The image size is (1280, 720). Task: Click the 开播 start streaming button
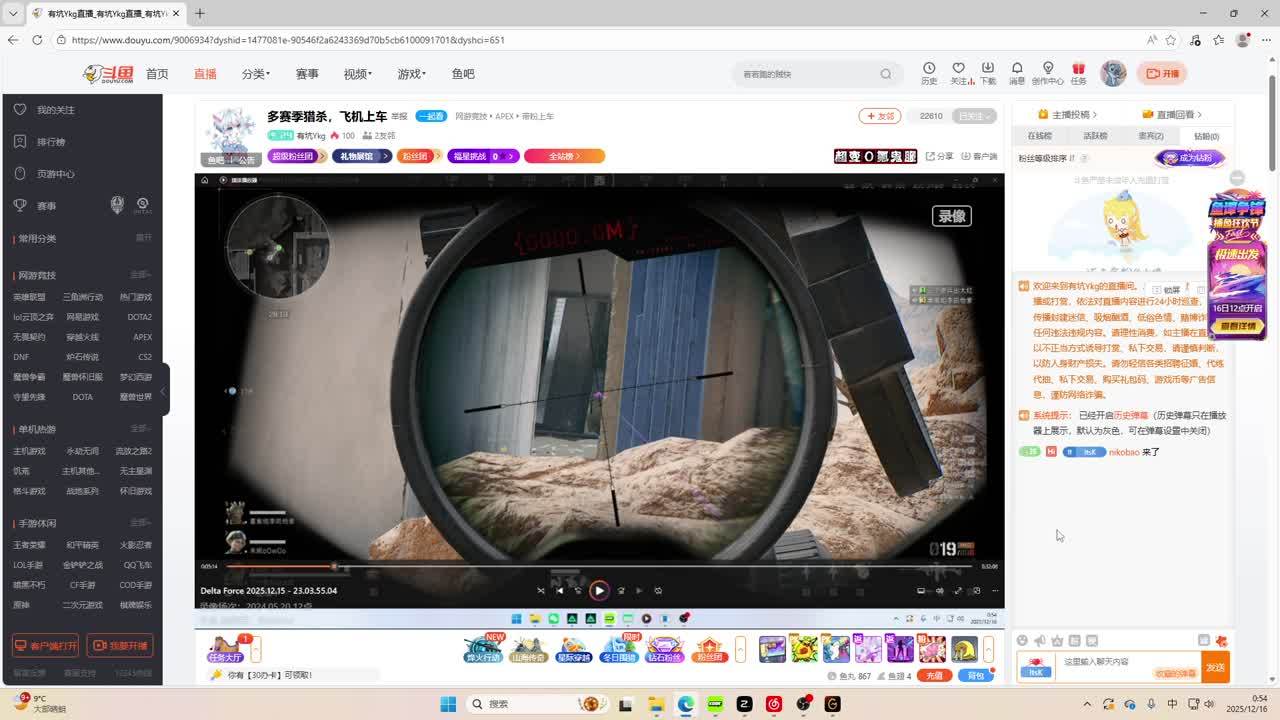1162,73
